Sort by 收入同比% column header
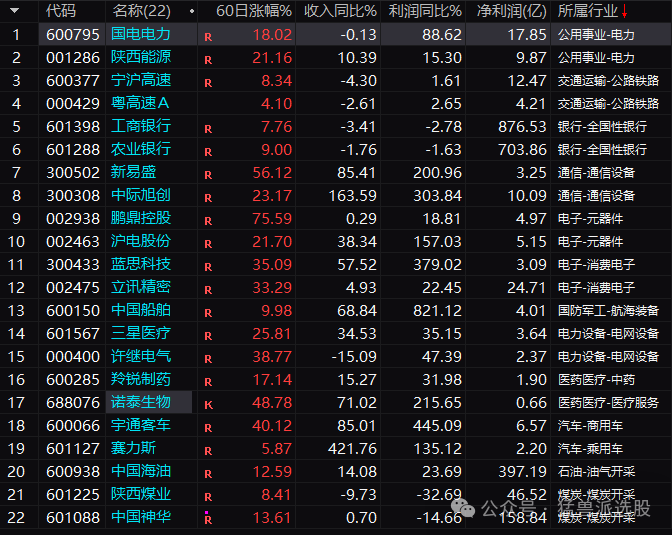The image size is (672, 535). point(340,11)
